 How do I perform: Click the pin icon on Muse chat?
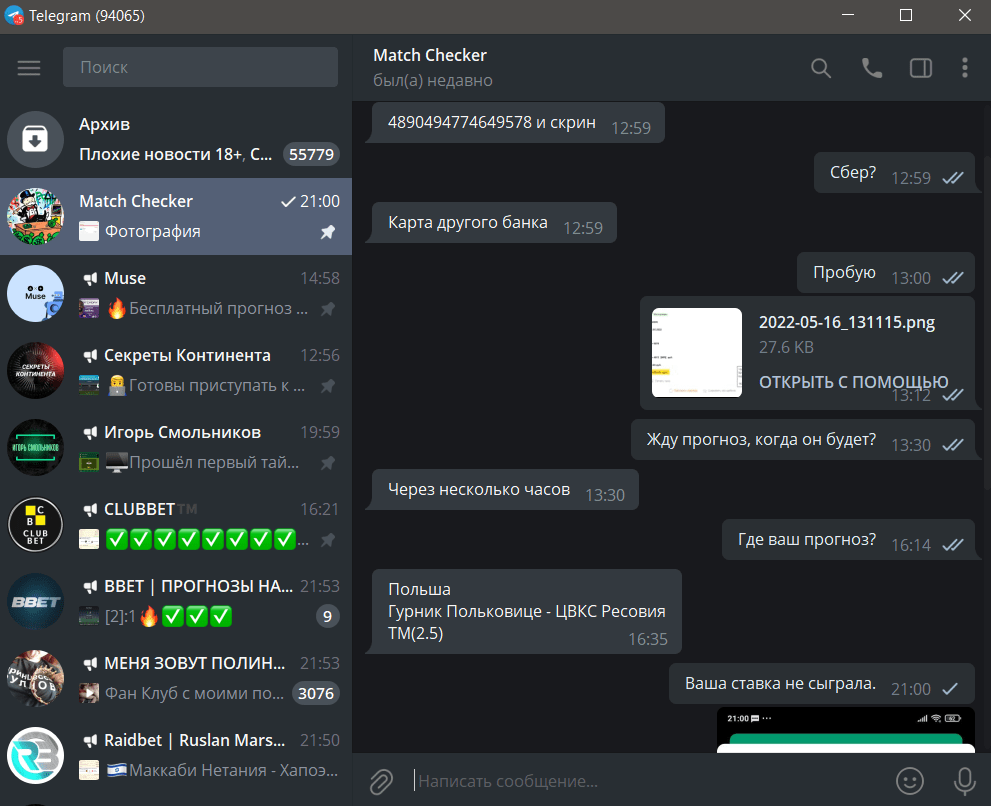click(327, 309)
